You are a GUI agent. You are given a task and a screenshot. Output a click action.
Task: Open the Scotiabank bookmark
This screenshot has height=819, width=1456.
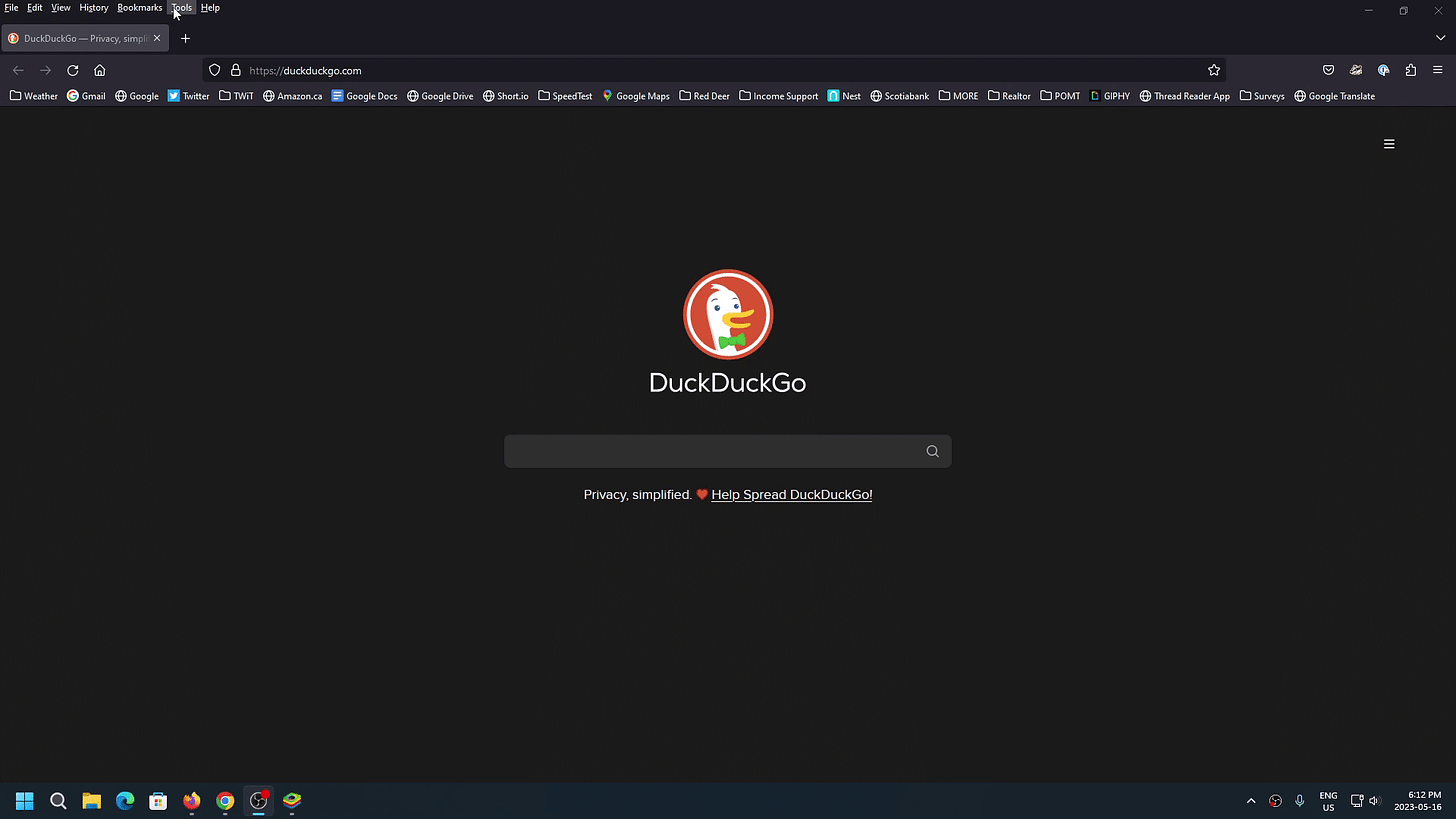[x=900, y=96]
